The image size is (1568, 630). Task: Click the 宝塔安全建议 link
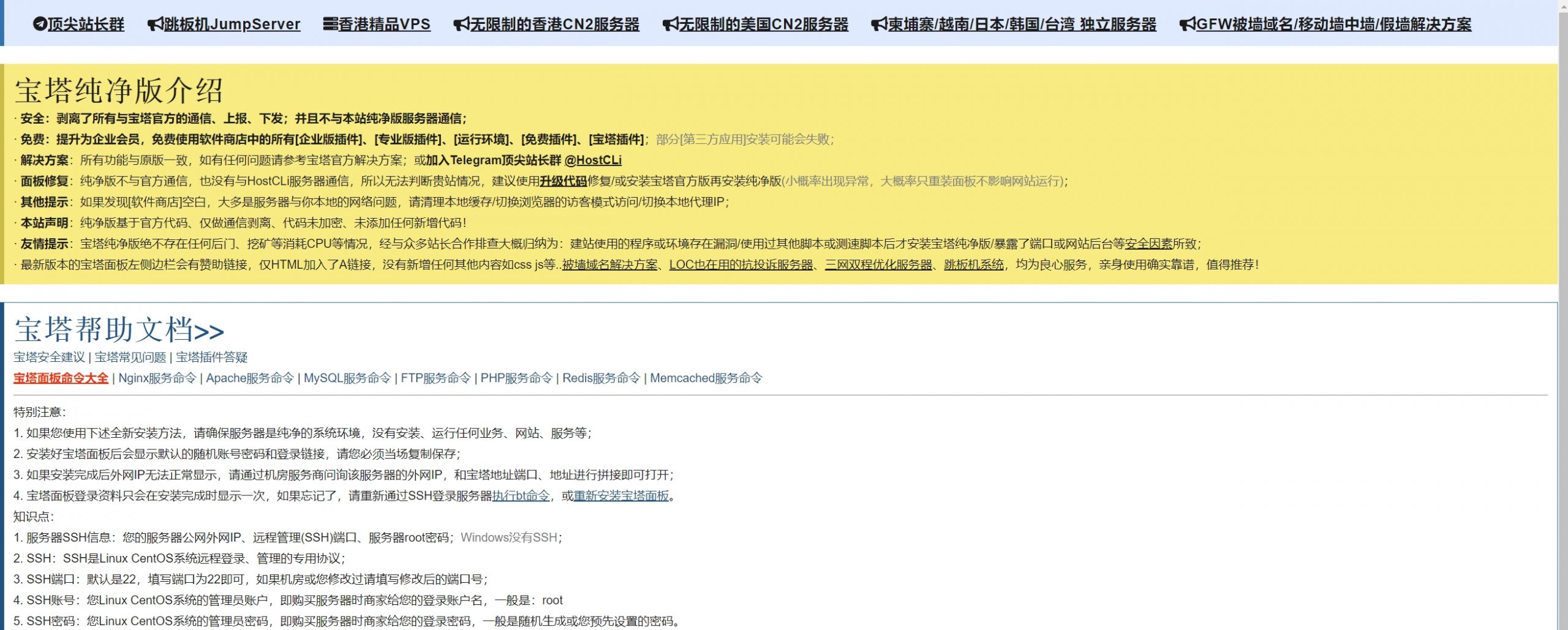click(x=48, y=357)
